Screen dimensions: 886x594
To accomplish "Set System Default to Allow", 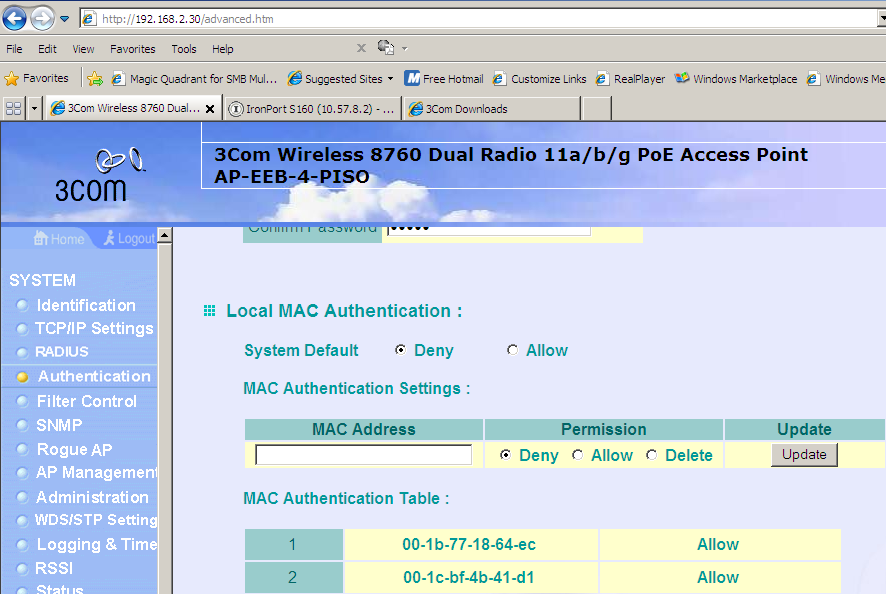I will coord(513,351).
